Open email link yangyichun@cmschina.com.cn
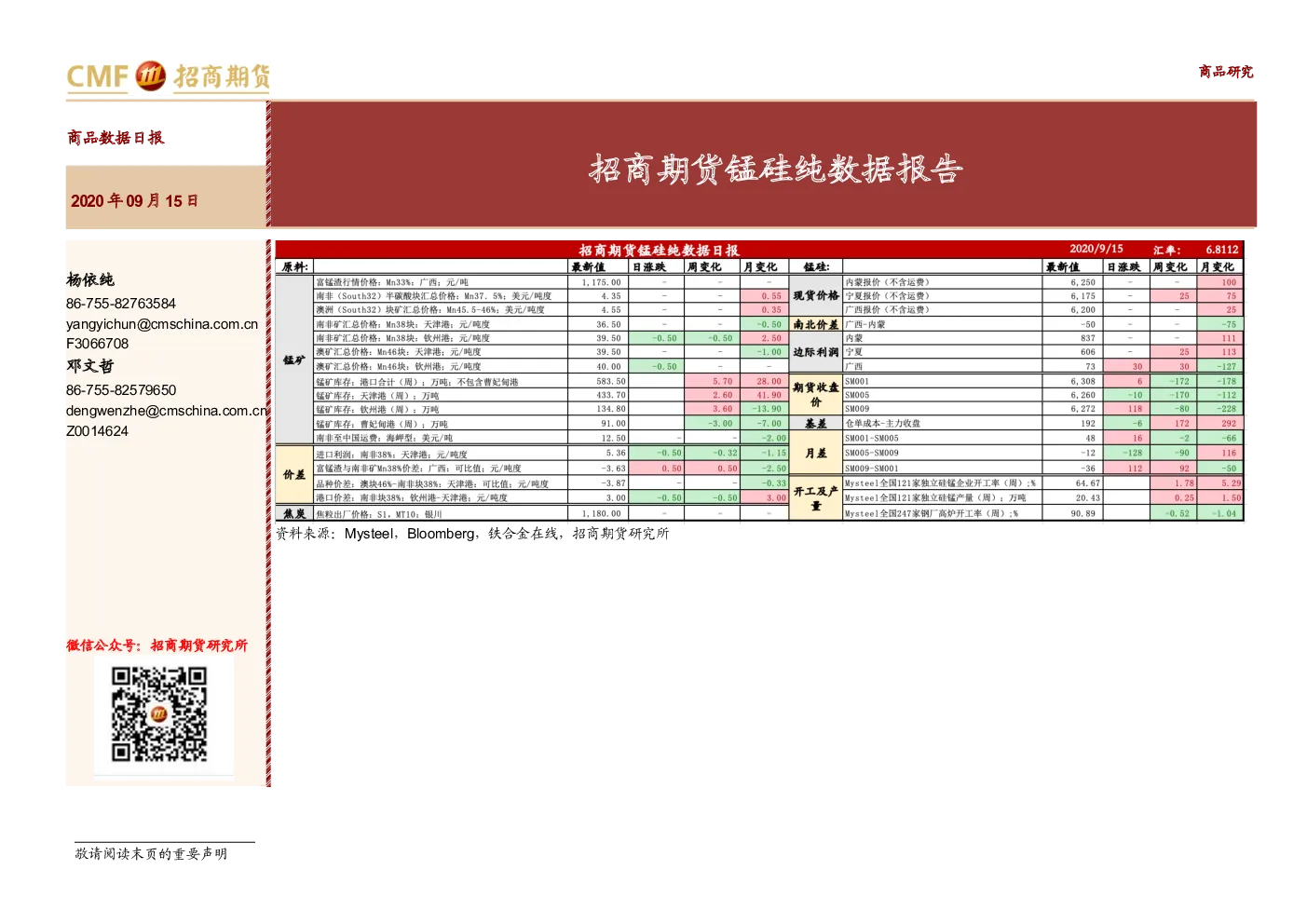 (x=162, y=324)
